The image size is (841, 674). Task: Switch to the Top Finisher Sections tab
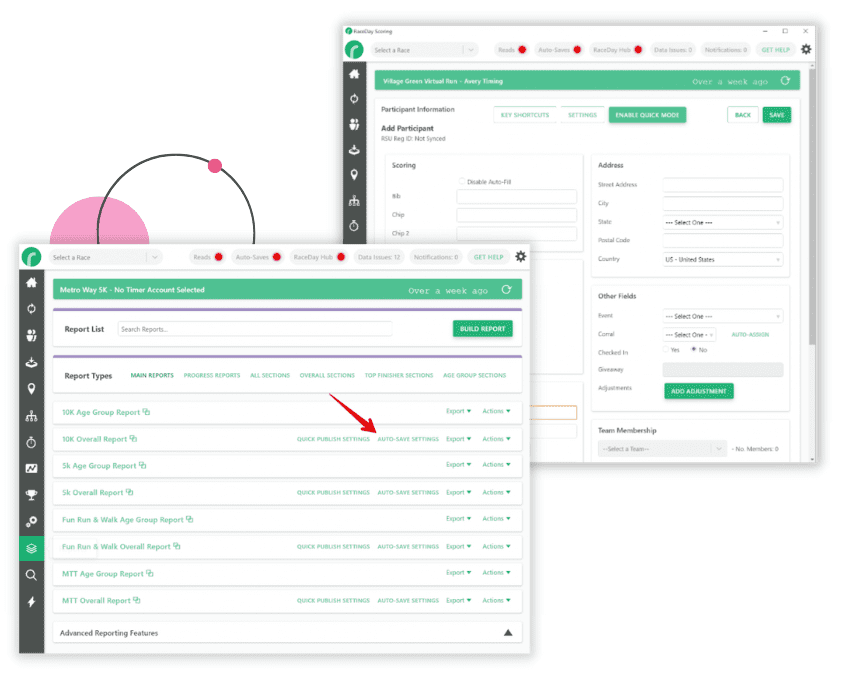click(x=399, y=375)
